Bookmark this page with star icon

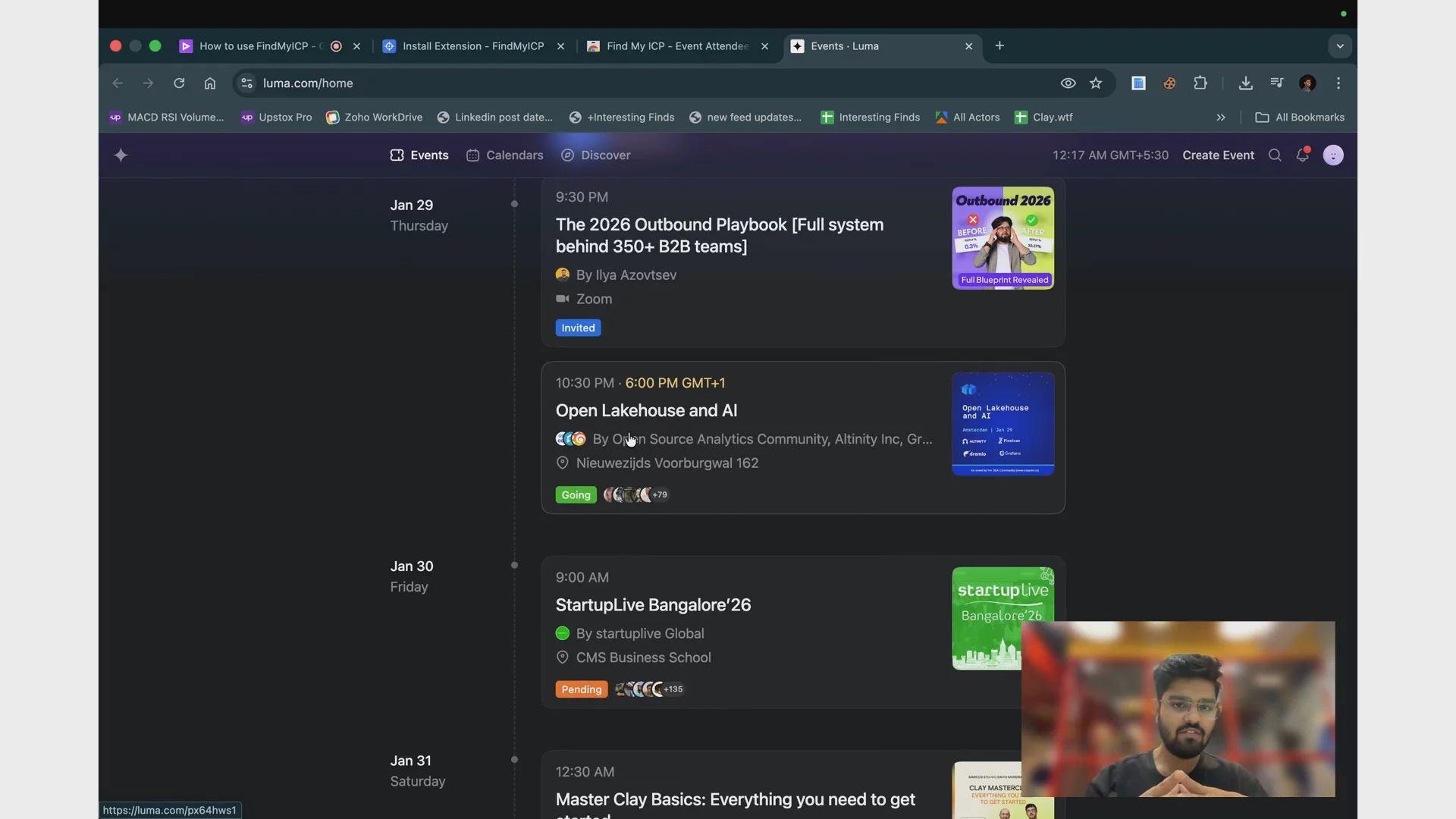[x=1096, y=83]
